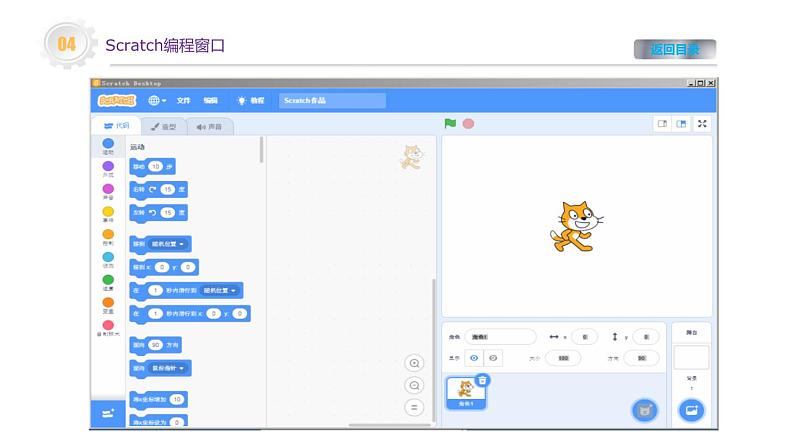Open the 教程 tutorials link
The height and width of the screenshot is (447, 794).
click(251, 101)
